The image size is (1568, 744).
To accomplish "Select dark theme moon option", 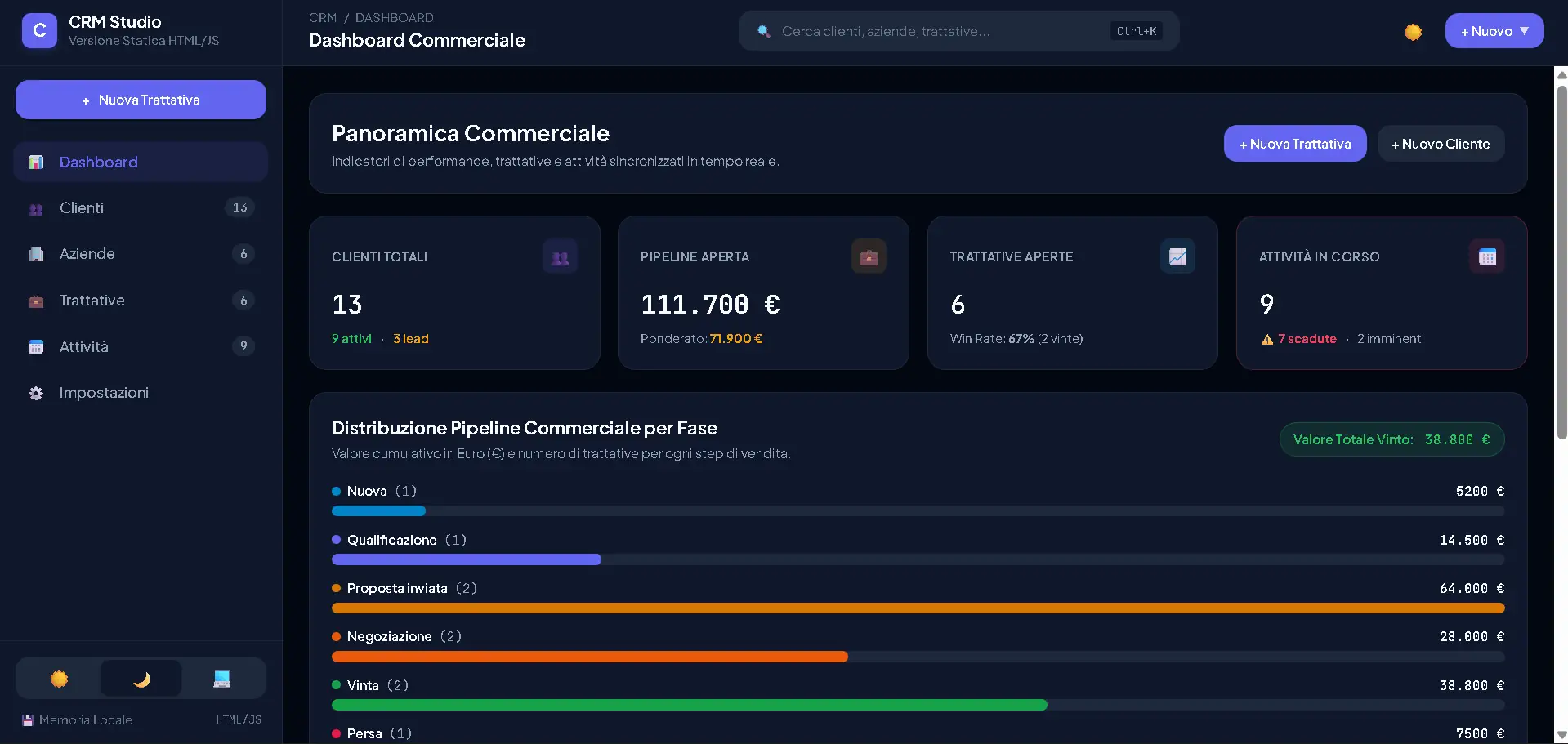I will [141, 679].
